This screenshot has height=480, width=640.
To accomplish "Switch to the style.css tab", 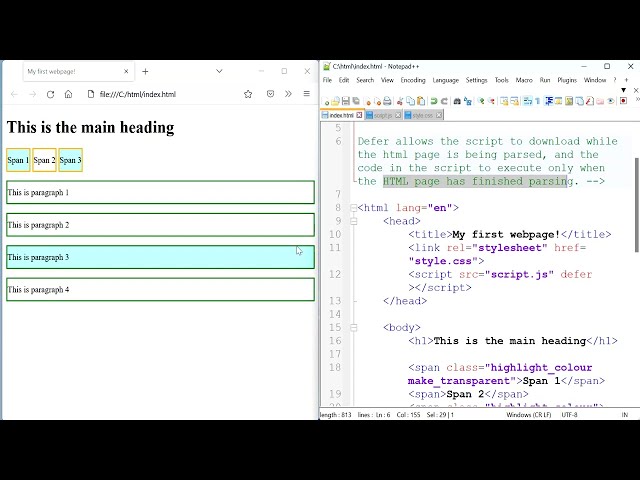I will coord(422,116).
